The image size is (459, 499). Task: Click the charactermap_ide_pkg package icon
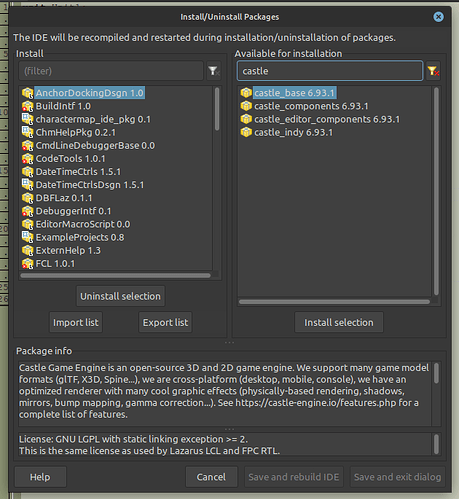(27, 119)
